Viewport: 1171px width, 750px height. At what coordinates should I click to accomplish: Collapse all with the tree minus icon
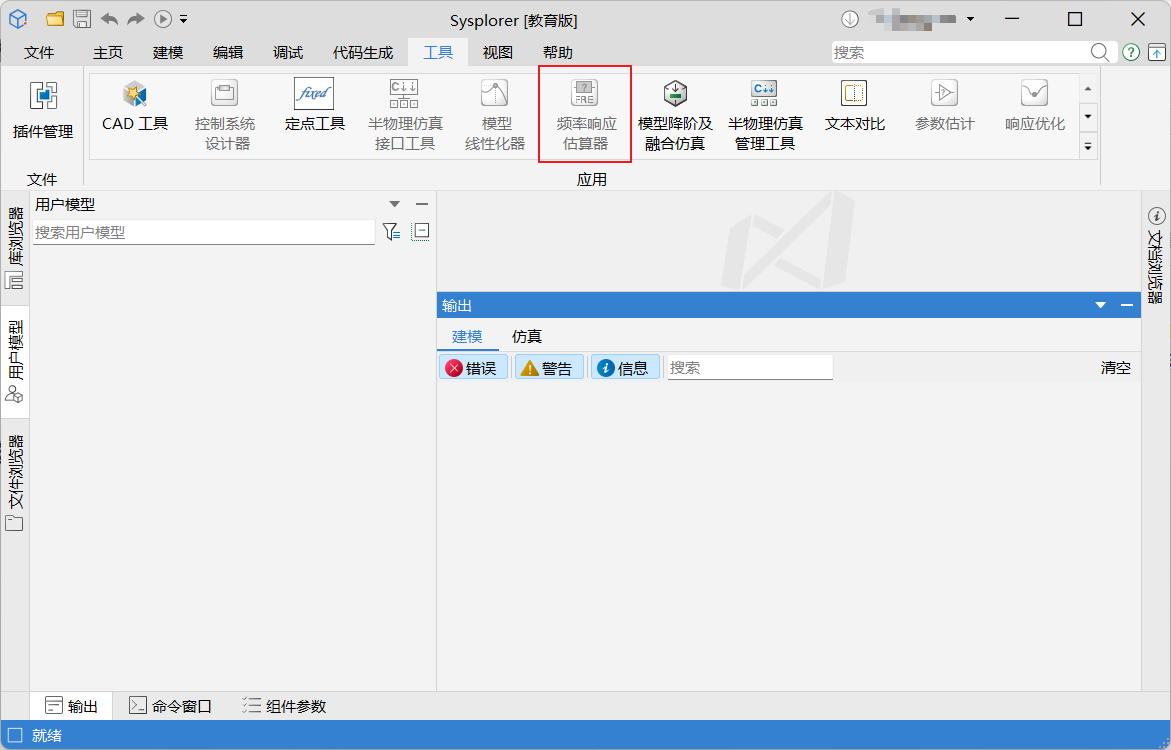421,232
